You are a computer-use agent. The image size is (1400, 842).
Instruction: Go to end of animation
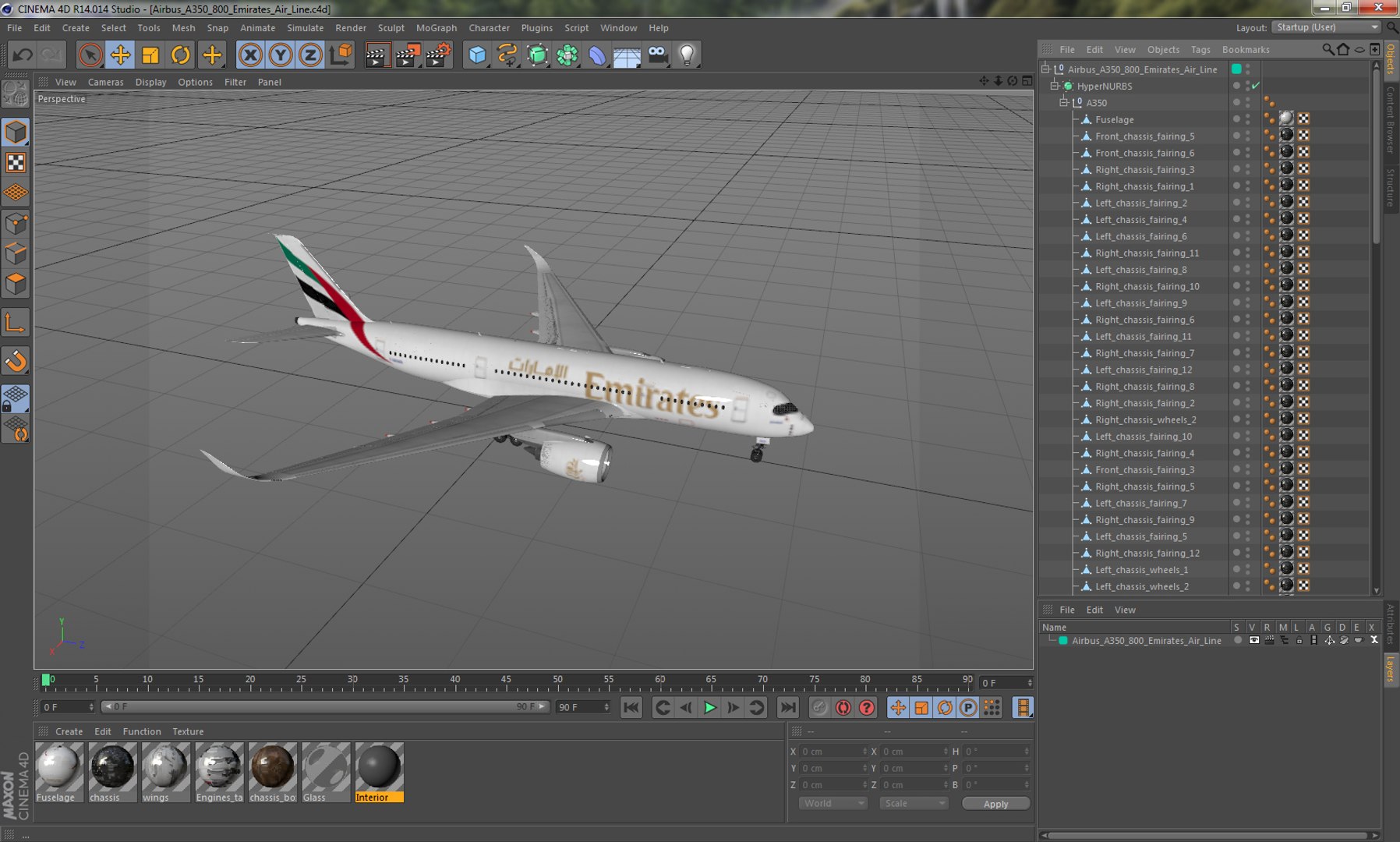click(x=788, y=707)
